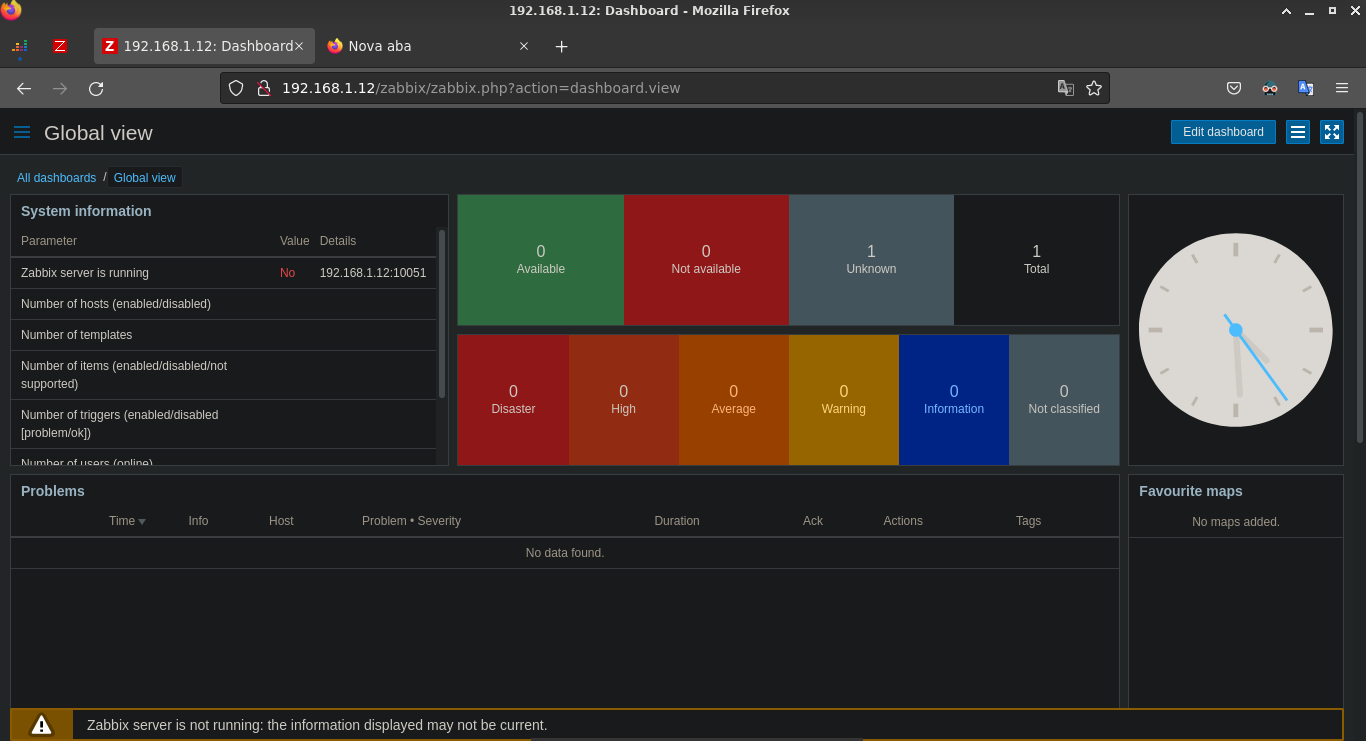Click the analog clock widget
The image size is (1366, 741).
tap(1236, 330)
